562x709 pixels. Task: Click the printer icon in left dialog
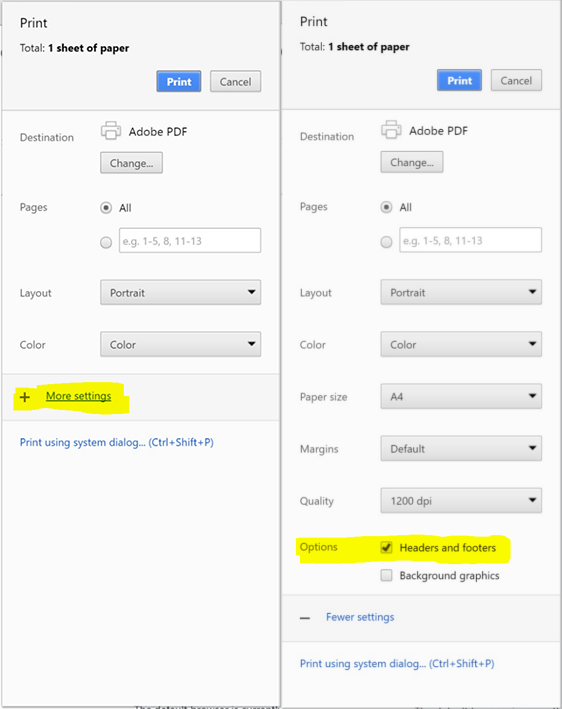pyautogui.click(x=111, y=131)
